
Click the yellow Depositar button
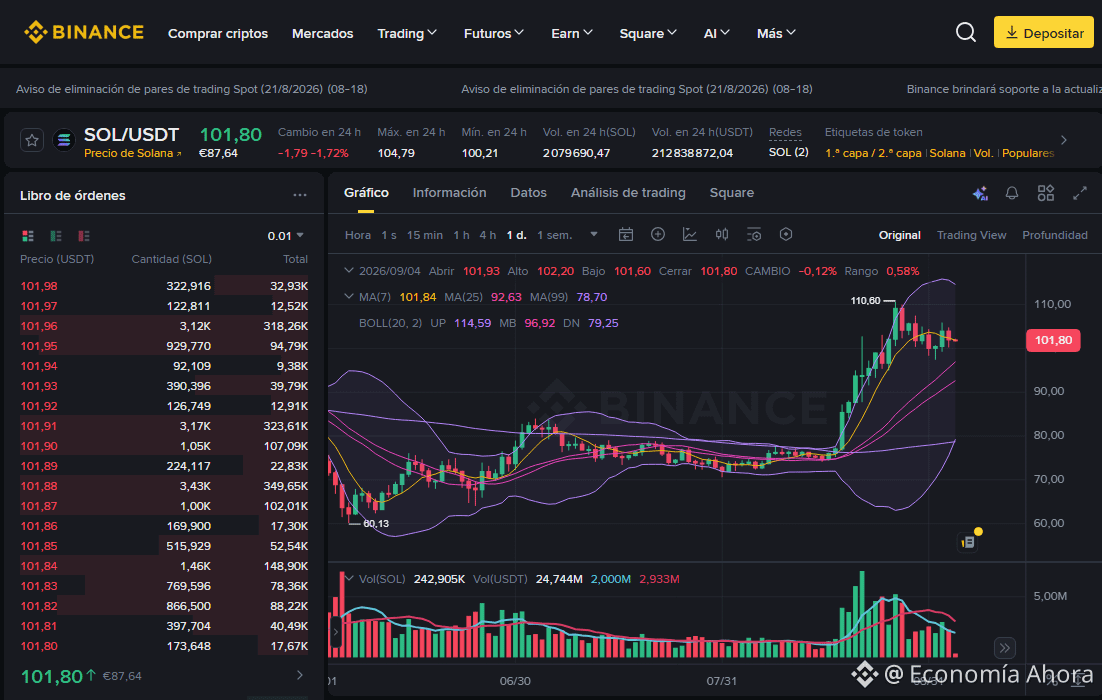(x=1044, y=32)
